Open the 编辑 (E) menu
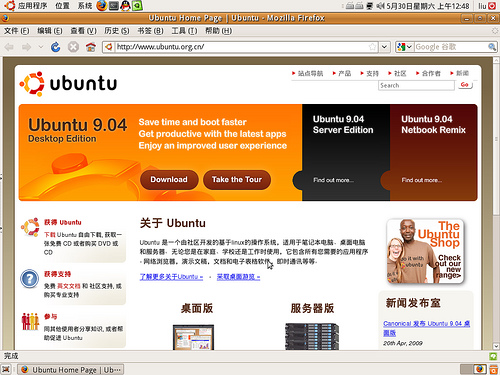 (x=50, y=31)
